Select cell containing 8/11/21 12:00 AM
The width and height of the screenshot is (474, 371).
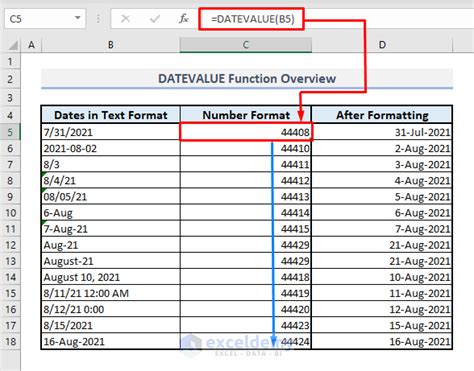[111, 293]
